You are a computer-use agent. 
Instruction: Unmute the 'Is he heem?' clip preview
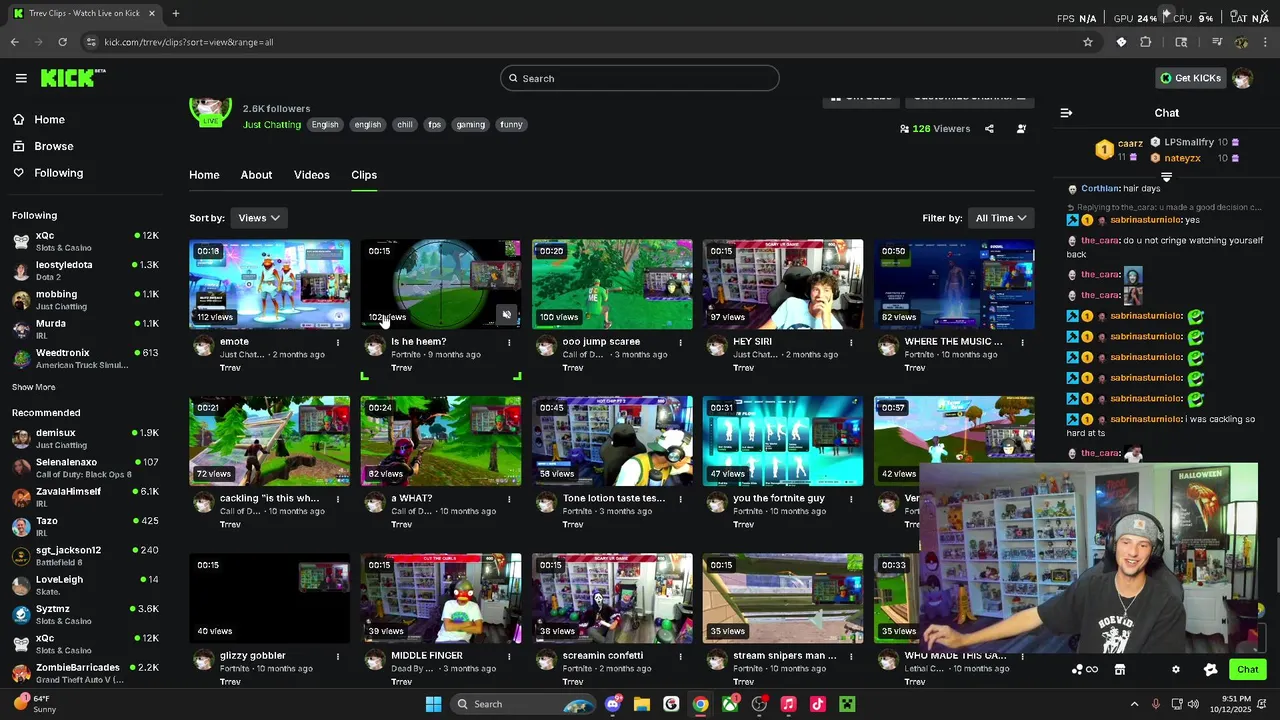(x=507, y=315)
